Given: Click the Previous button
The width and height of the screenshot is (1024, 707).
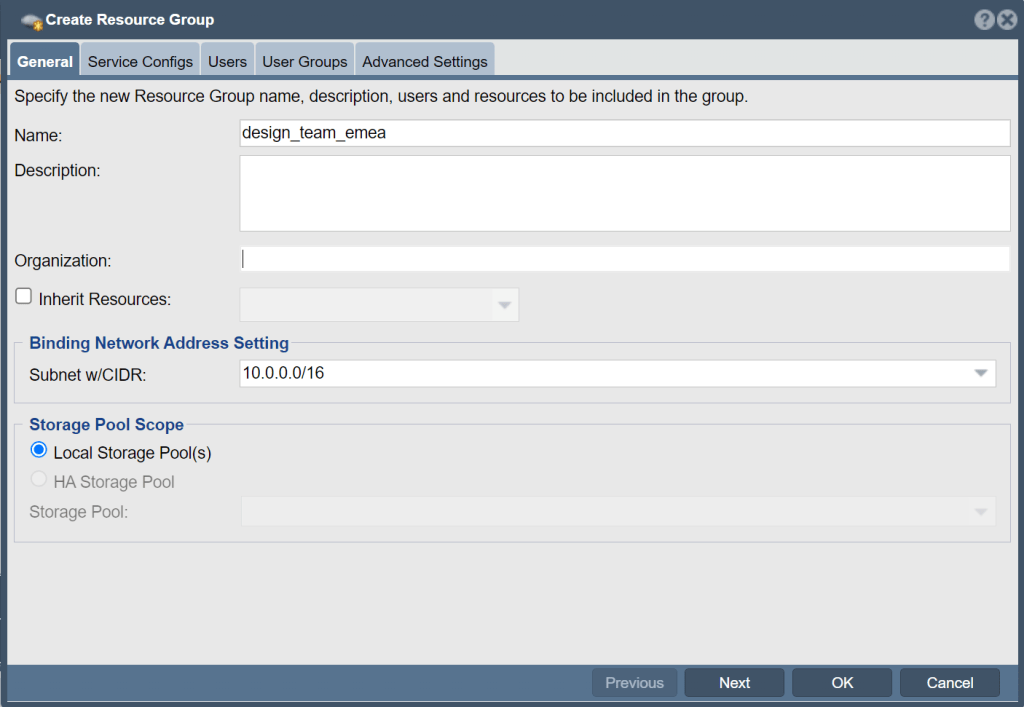Looking at the screenshot, I should pos(634,682).
